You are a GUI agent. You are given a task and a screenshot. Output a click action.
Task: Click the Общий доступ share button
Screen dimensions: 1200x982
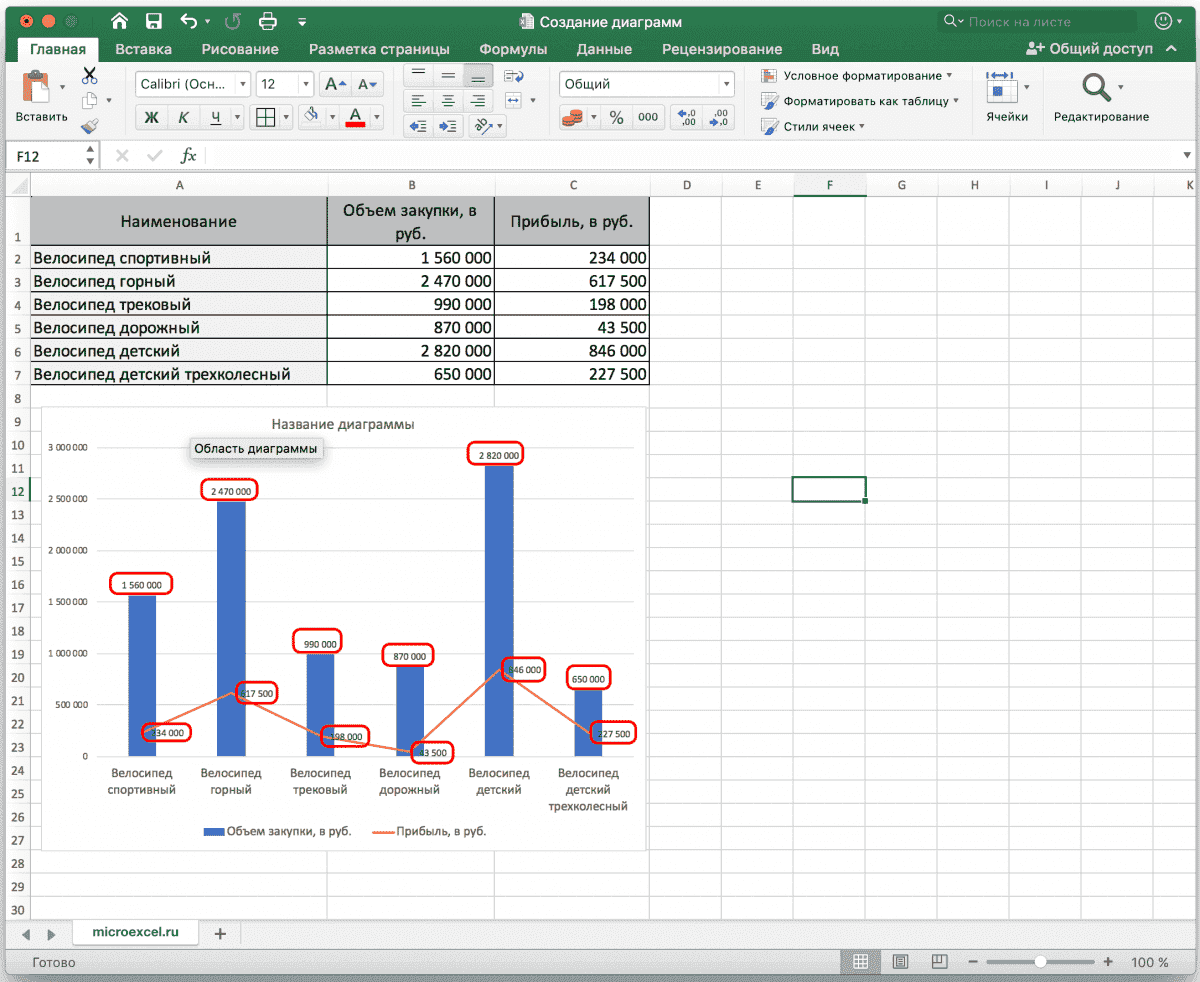tap(1089, 49)
